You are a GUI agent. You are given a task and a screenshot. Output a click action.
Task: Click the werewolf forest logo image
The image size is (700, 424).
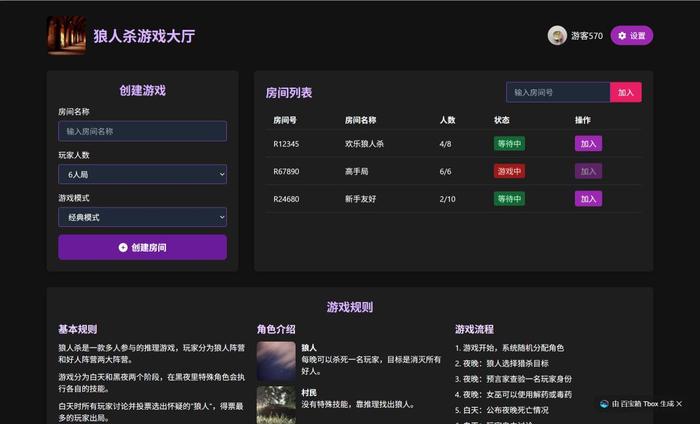point(66,36)
